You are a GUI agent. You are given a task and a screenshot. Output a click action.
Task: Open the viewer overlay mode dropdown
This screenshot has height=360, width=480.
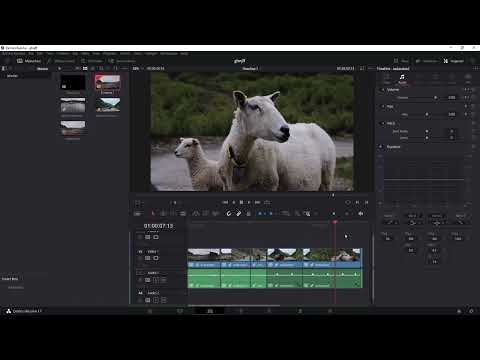(138, 202)
